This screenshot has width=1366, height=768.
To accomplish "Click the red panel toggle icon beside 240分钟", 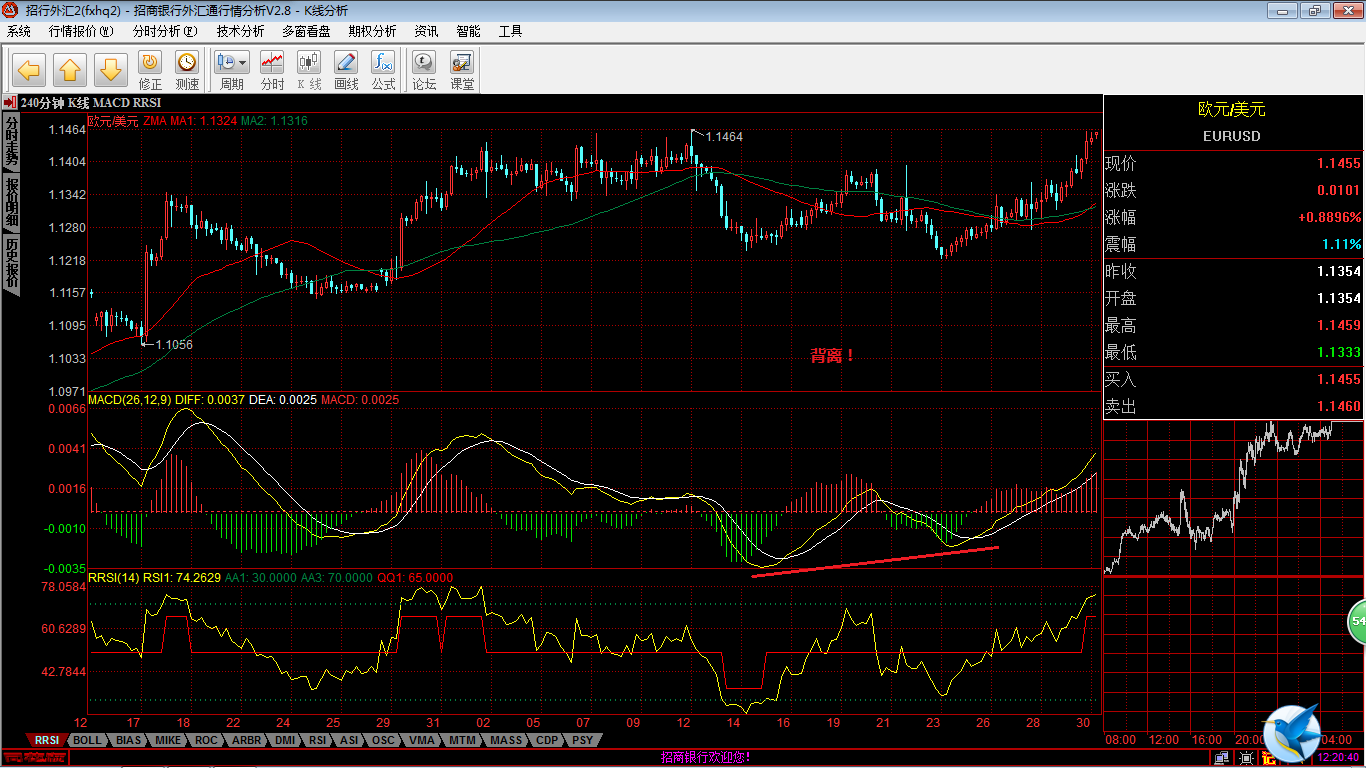I will click(x=9, y=103).
